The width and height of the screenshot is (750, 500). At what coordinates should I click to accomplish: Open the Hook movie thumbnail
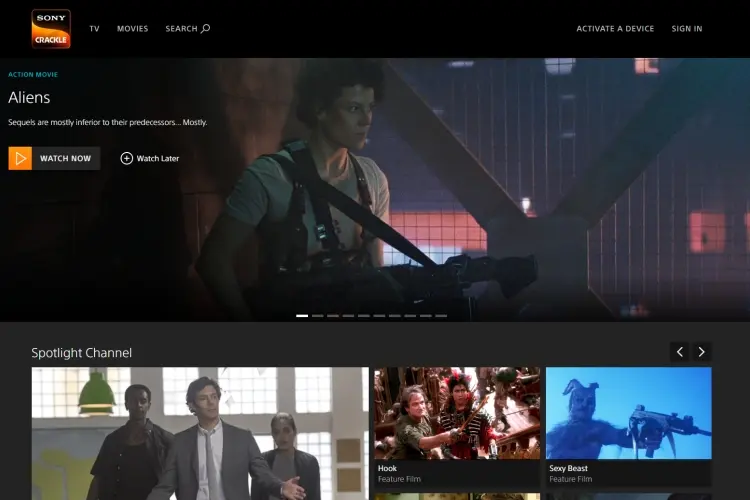tap(457, 413)
